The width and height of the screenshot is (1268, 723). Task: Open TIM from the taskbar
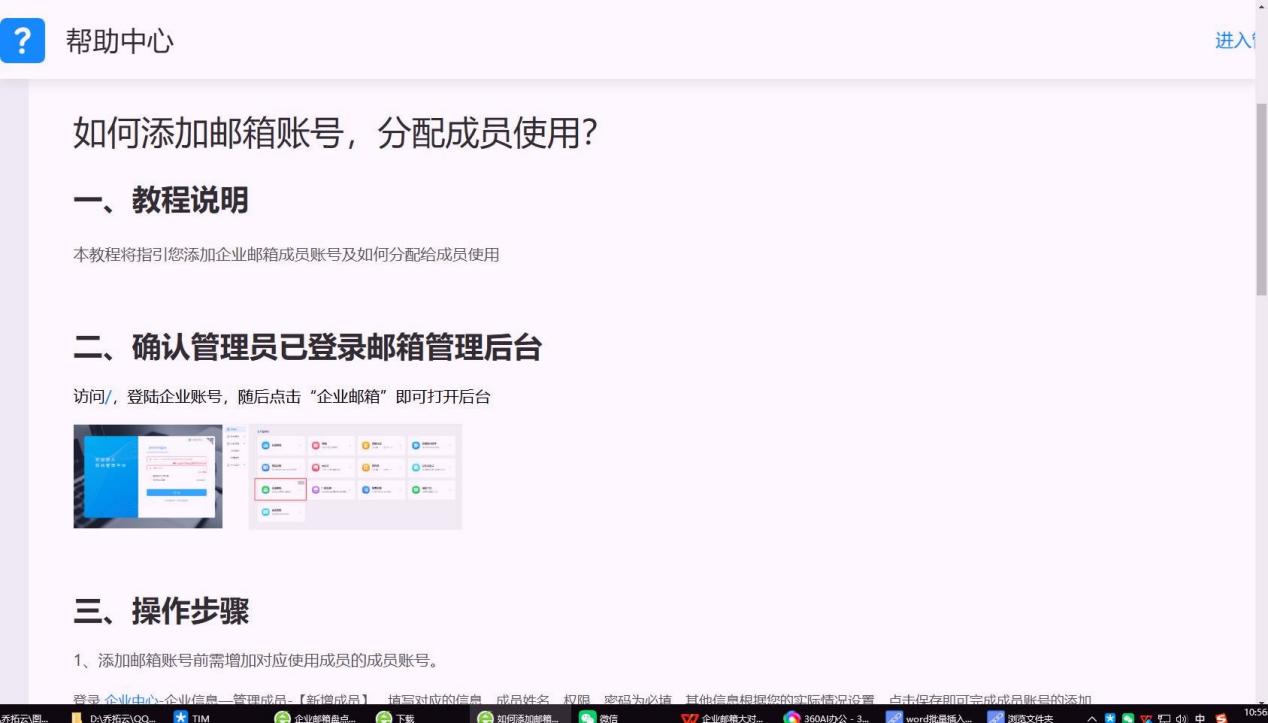192,717
